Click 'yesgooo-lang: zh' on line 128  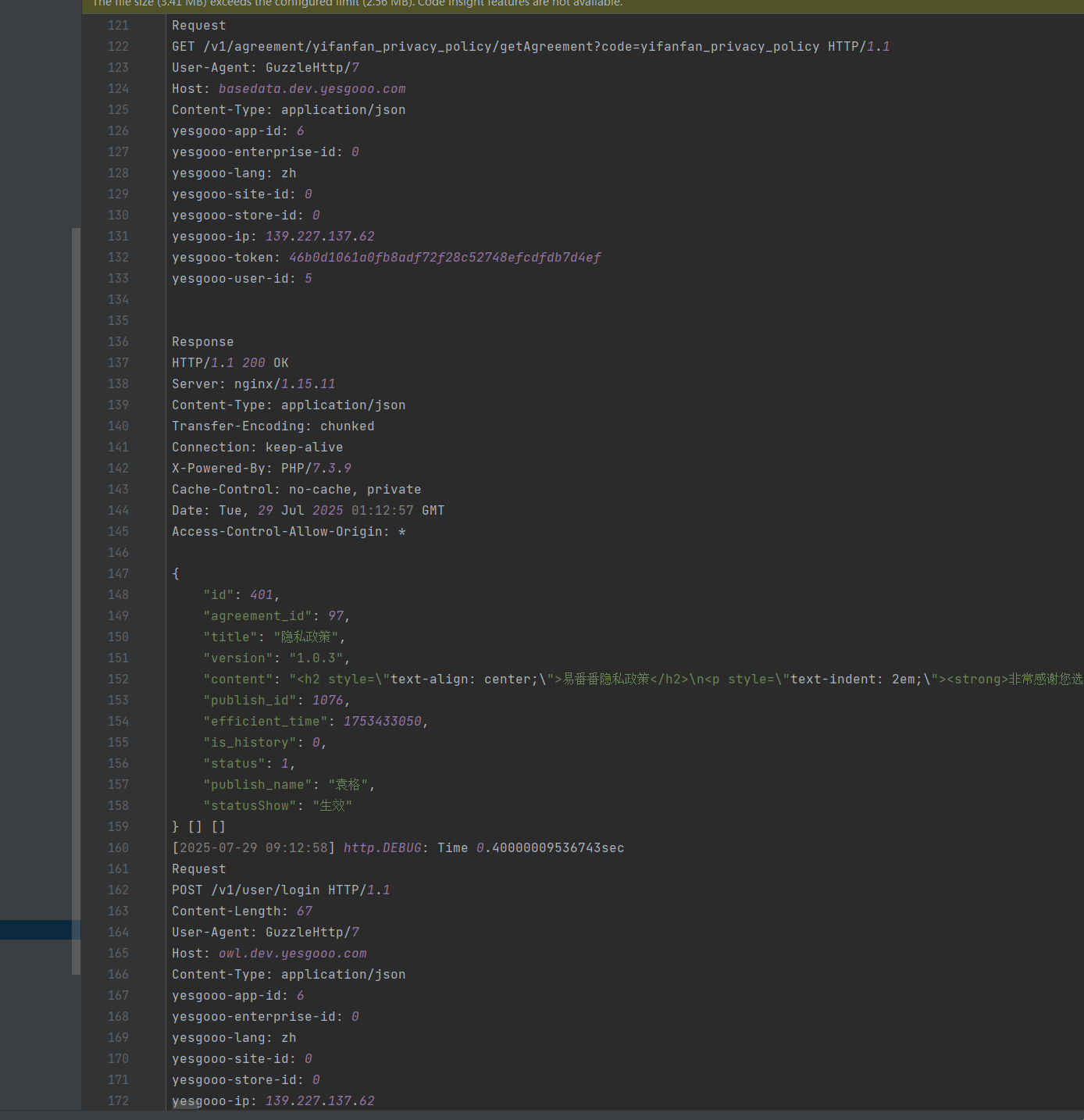point(234,173)
